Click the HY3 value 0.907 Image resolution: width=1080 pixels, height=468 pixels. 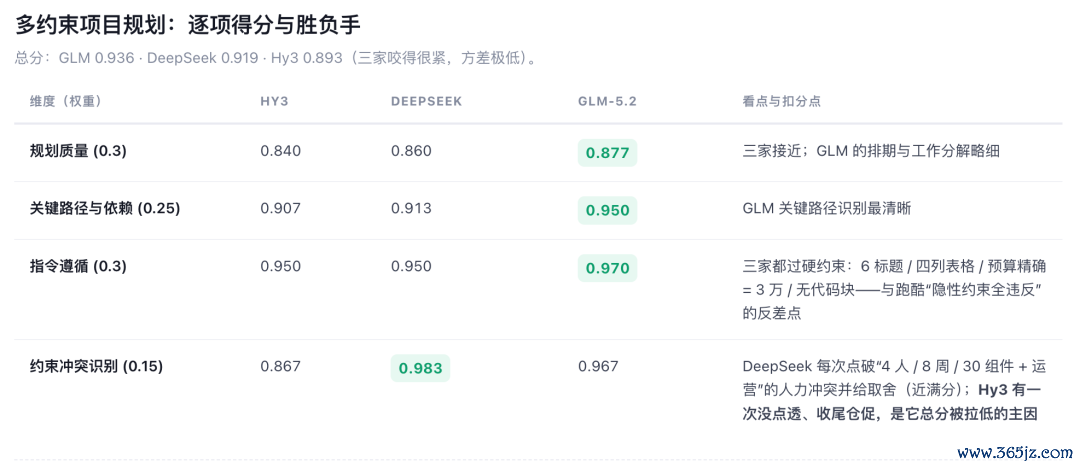coord(280,208)
